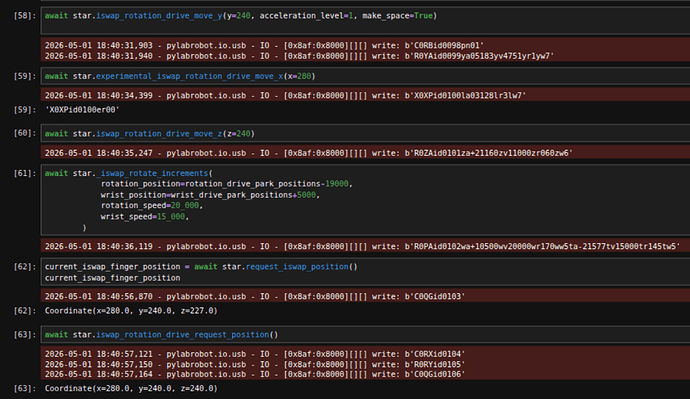Click log line writing b'C0QGid0103'

tap(255, 297)
